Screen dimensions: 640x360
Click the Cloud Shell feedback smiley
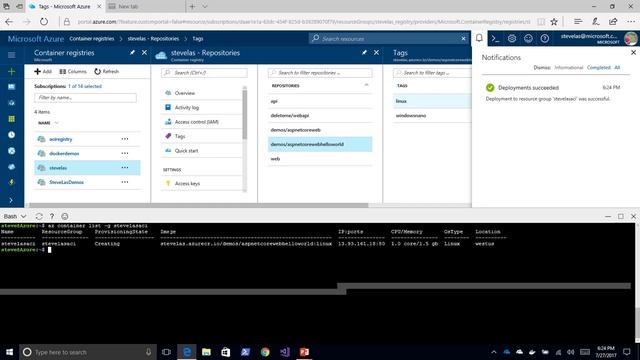pyautogui.click(x=64, y=216)
